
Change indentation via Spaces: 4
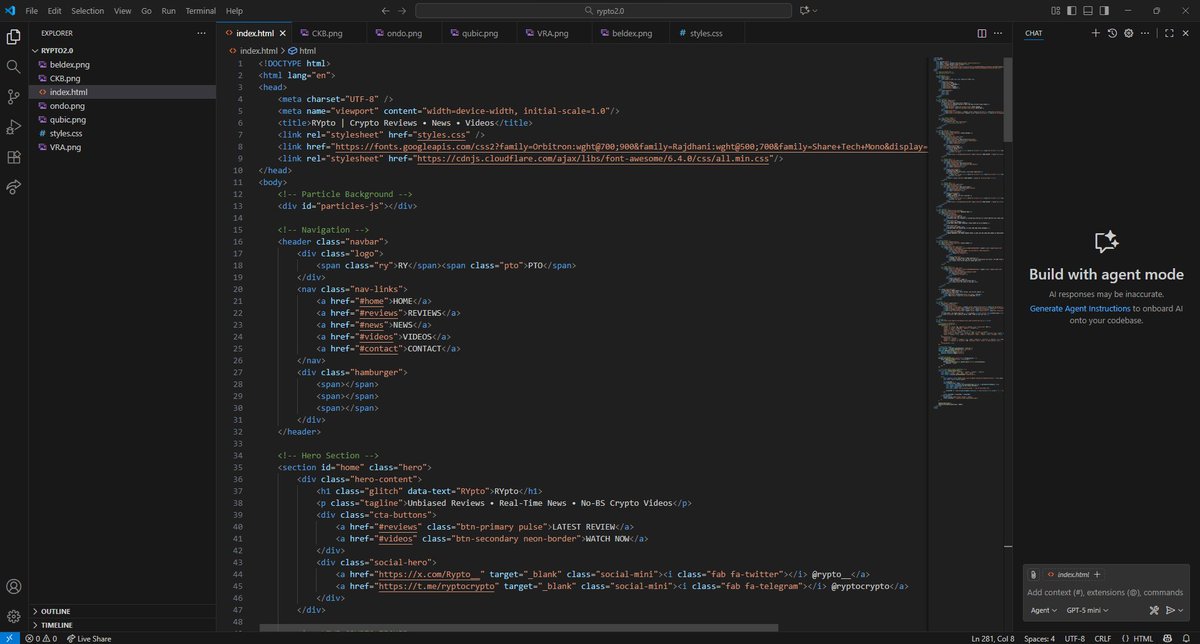click(1040, 638)
